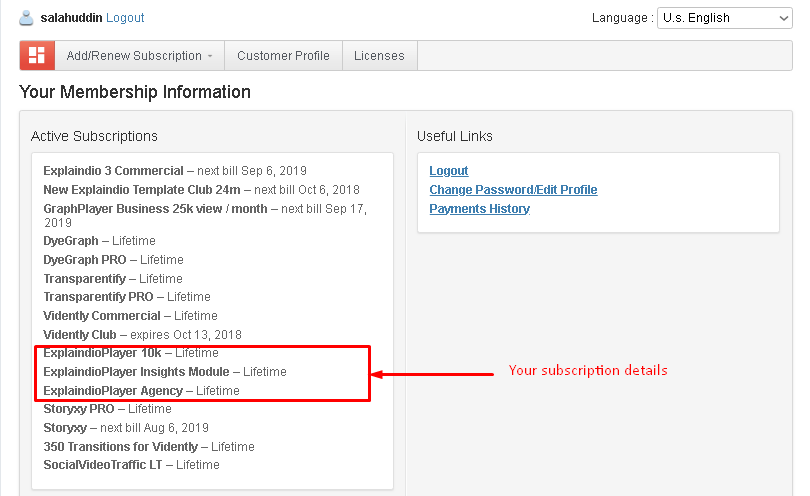The height and width of the screenshot is (496, 810).
Task: Click the user avatar icon beside salahuddin
Action: [x=26, y=18]
